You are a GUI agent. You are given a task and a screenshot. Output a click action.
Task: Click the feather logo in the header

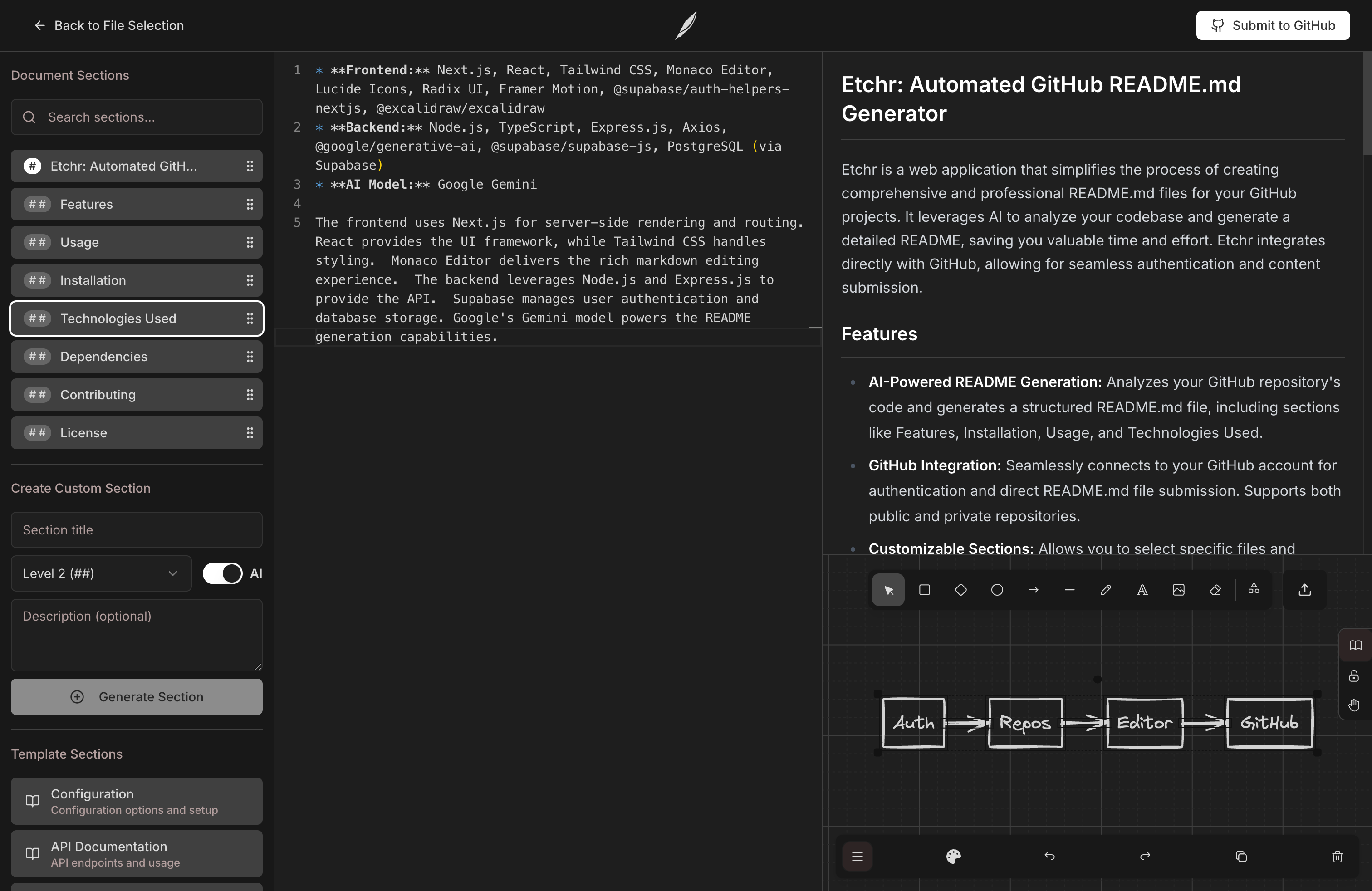point(686,25)
